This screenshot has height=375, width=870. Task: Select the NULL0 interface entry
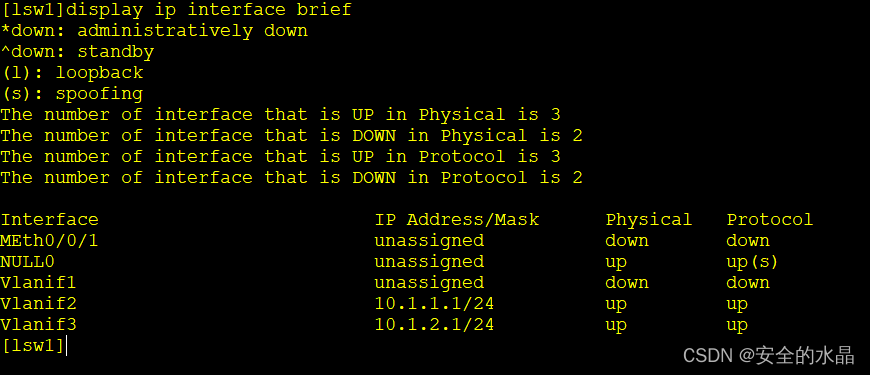[x=27, y=262]
